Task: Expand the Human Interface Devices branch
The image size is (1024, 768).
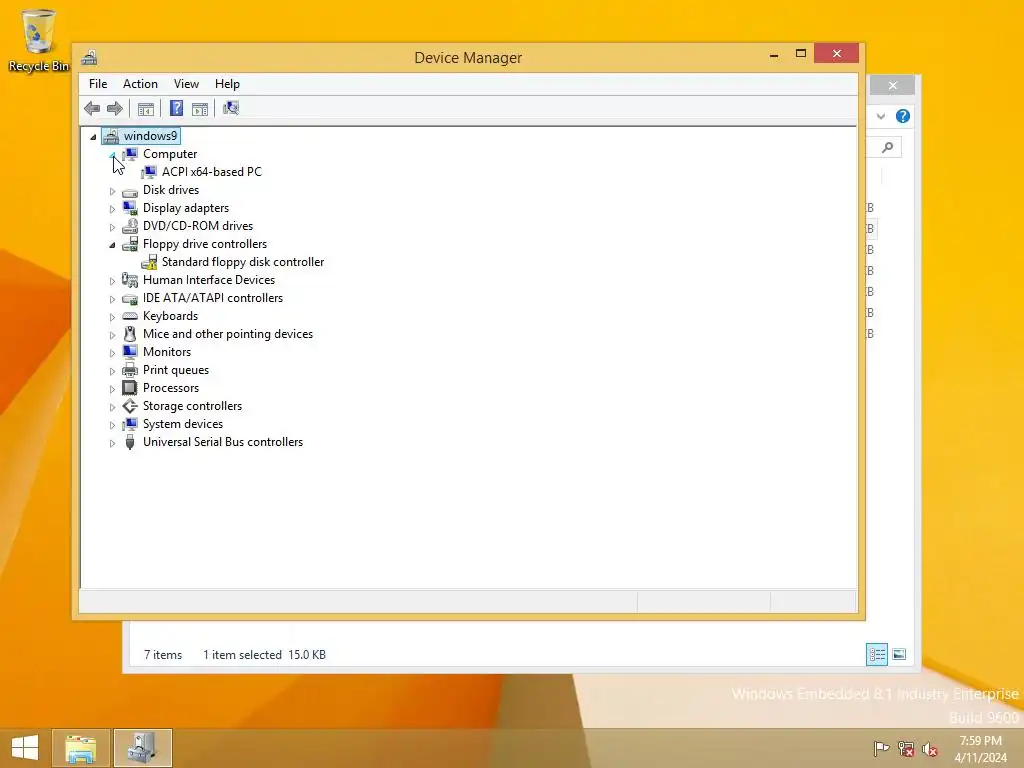Action: 112,281
